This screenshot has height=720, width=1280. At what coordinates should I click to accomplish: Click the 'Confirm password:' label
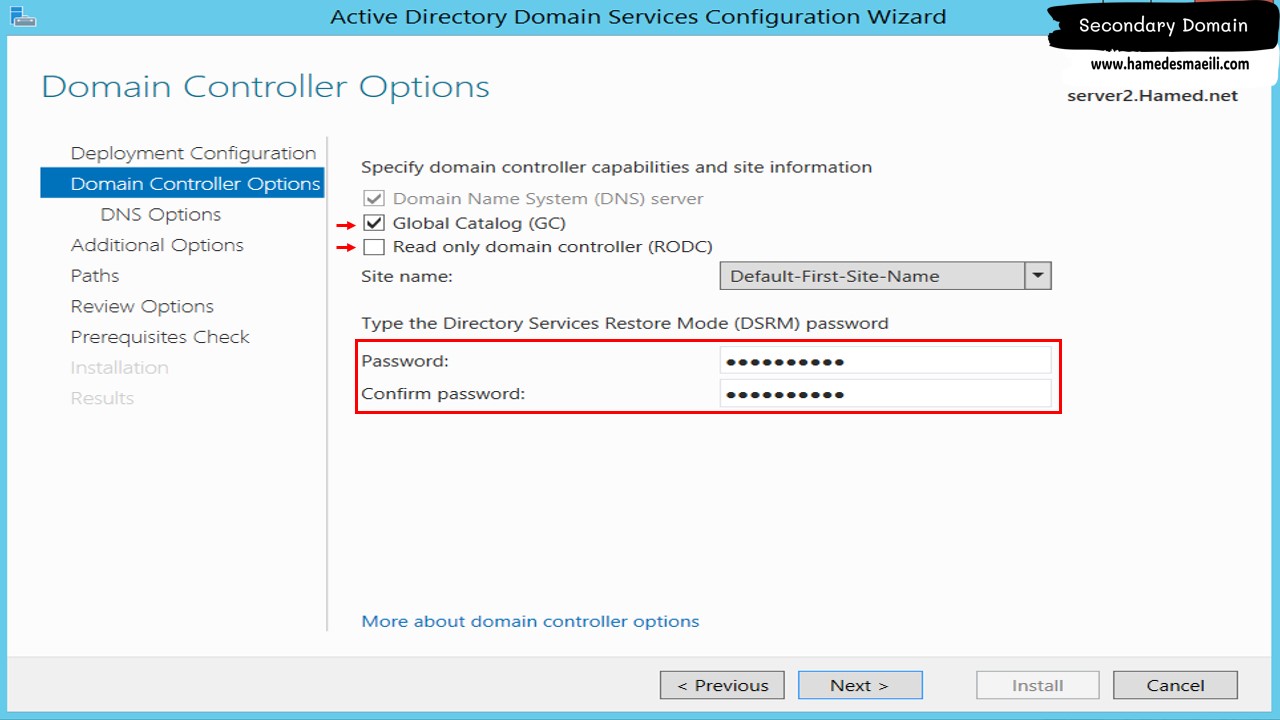tap(443, 394)
